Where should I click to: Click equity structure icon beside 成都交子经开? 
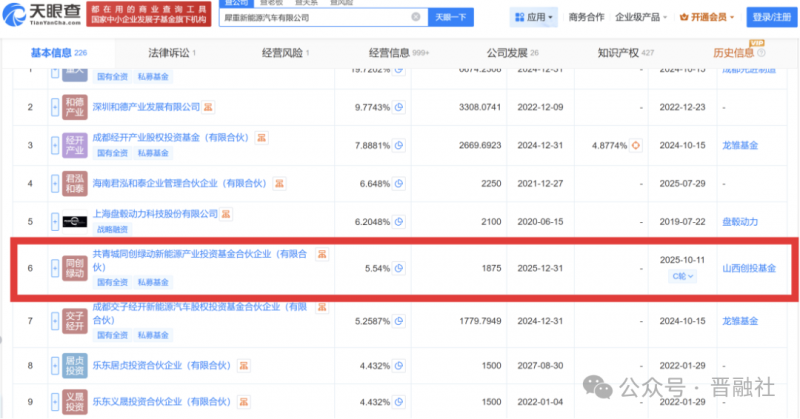point(322,307)
